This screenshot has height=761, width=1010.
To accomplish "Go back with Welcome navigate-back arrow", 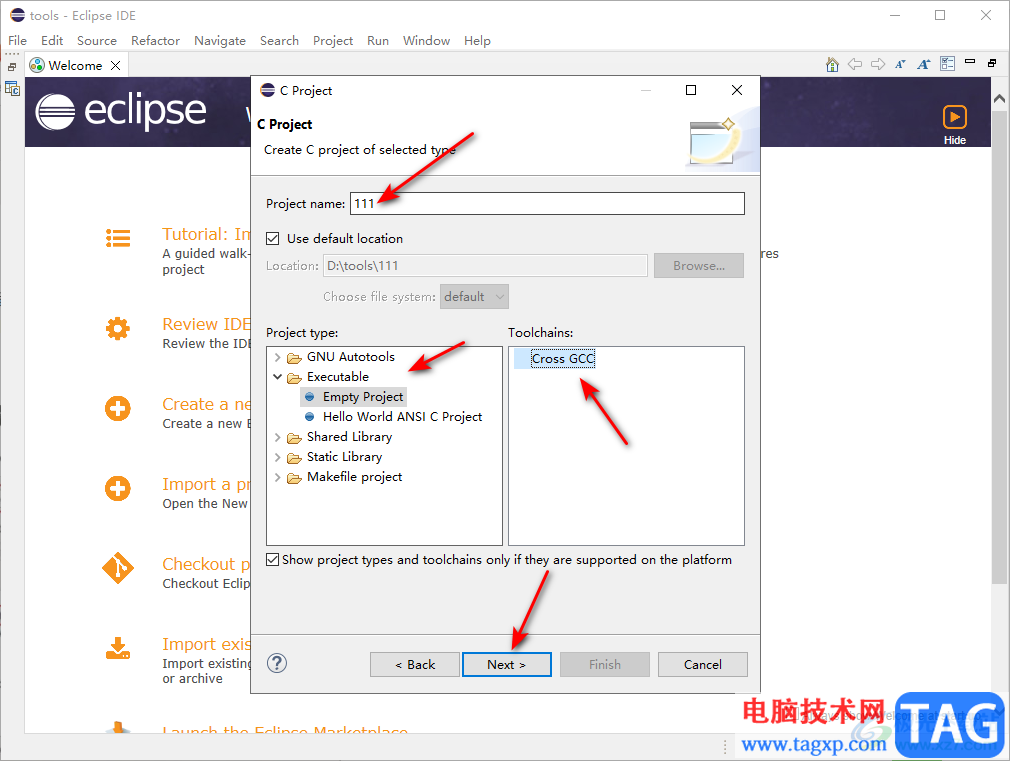I will 855,64.
